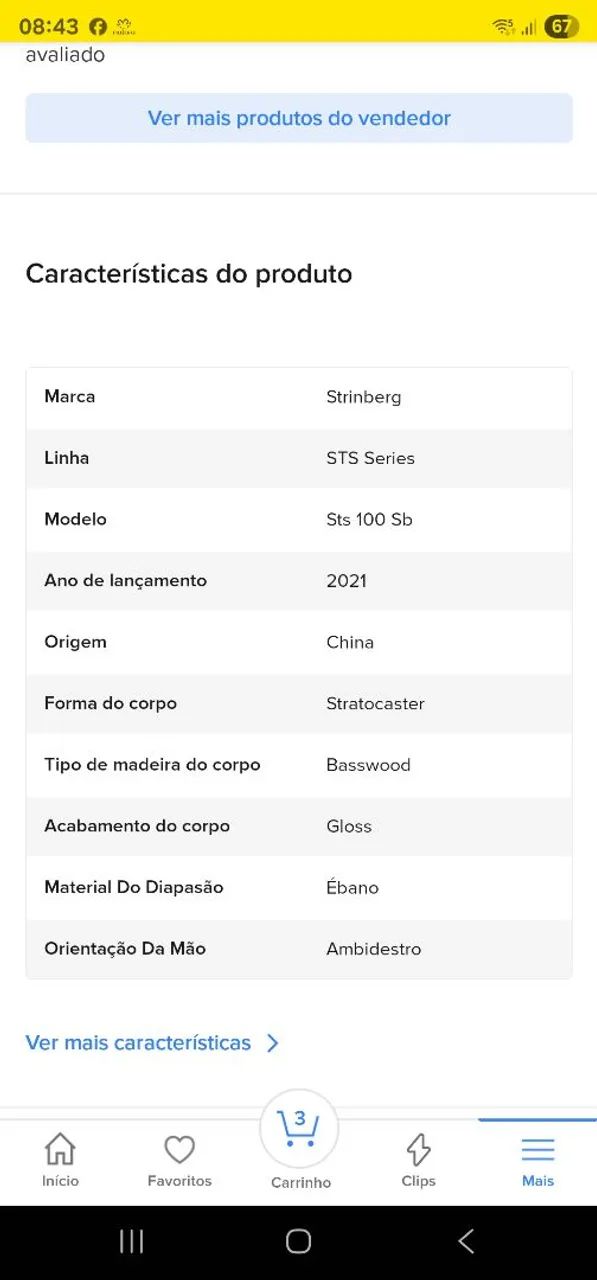This screenshot has height=1280, width=597.
Task: Open the Favoritos heart icon
Action: click(179, 1150)
